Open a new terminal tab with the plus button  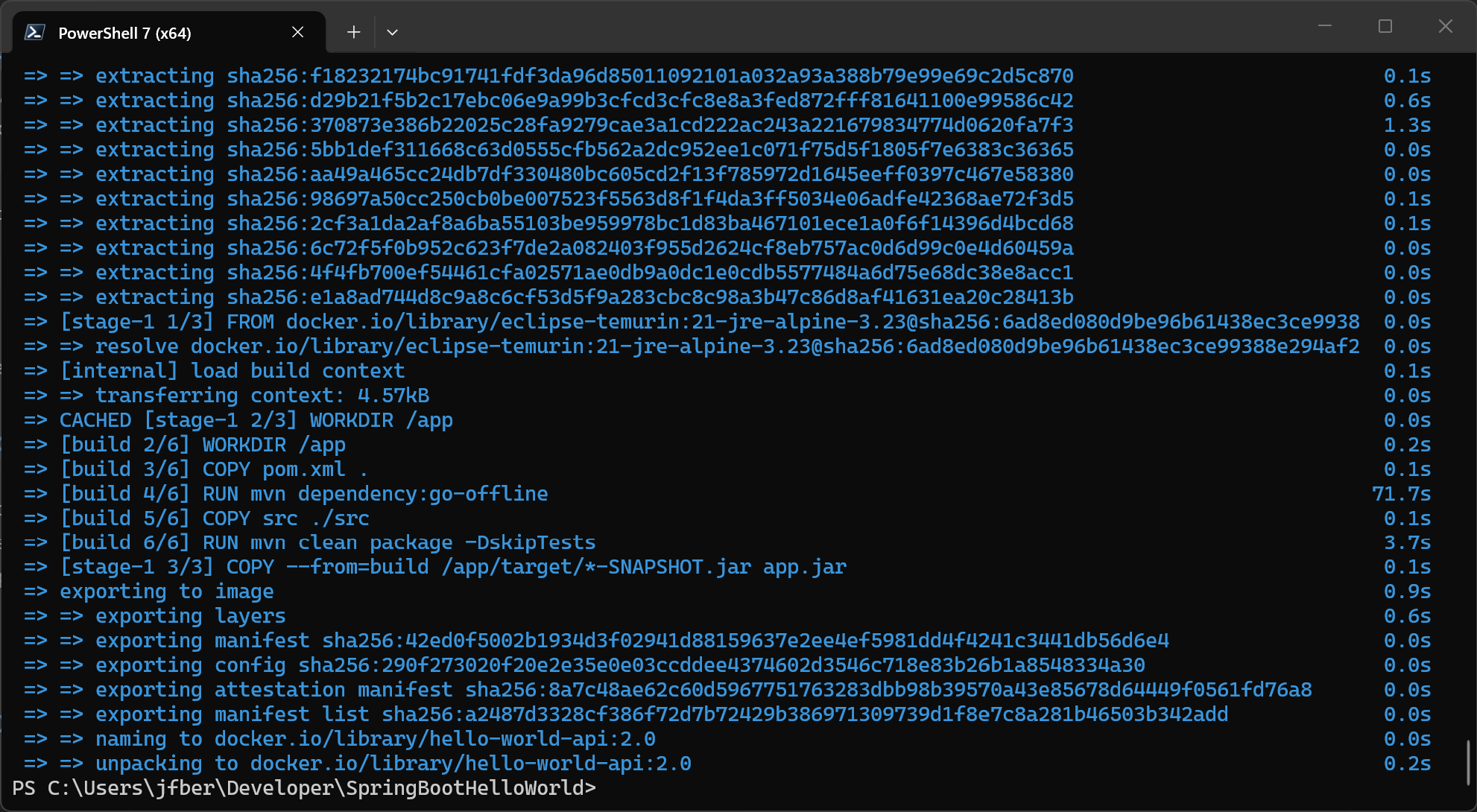click(x=352, y=32)
